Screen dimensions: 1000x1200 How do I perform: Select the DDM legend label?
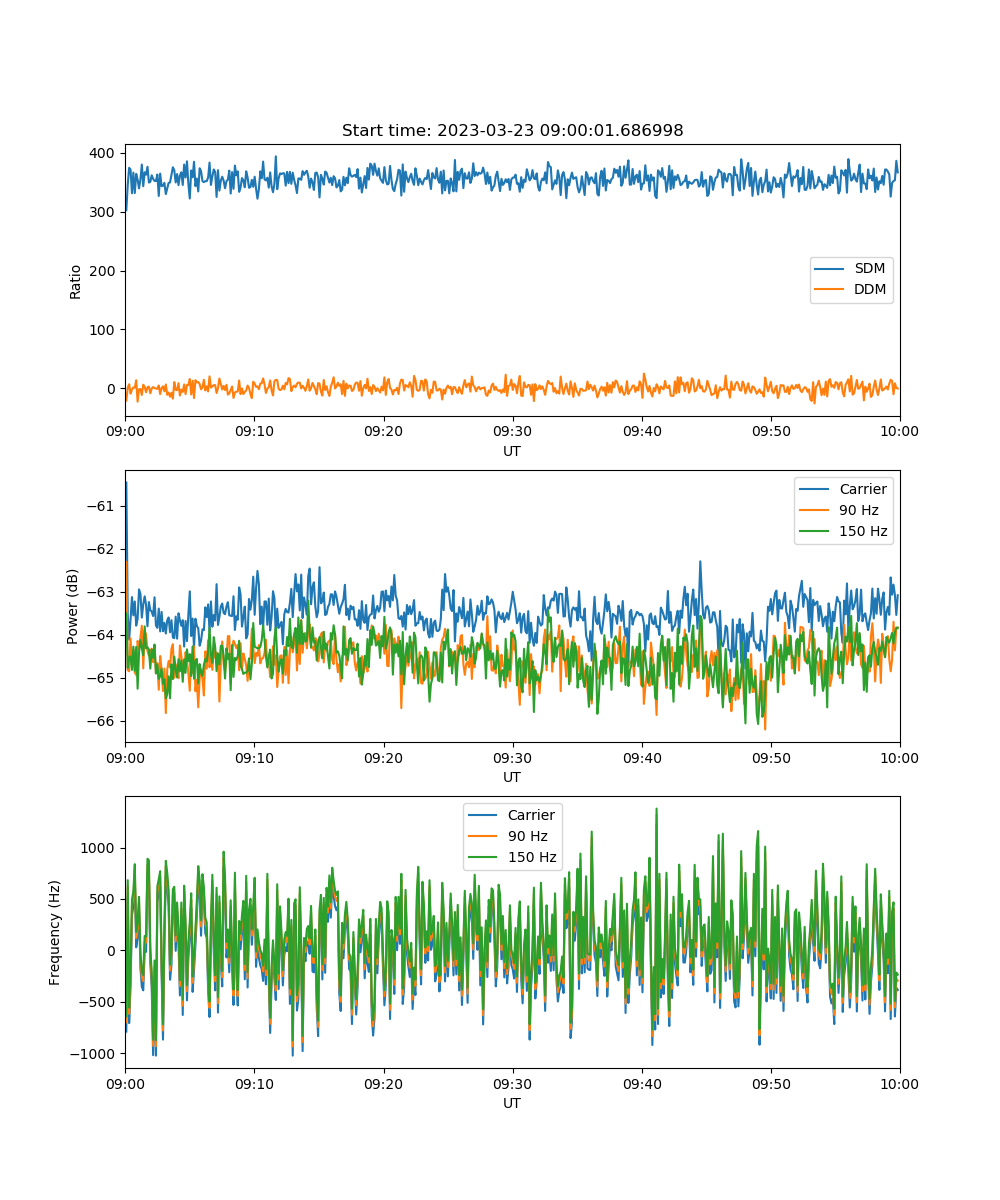(870, 290)
